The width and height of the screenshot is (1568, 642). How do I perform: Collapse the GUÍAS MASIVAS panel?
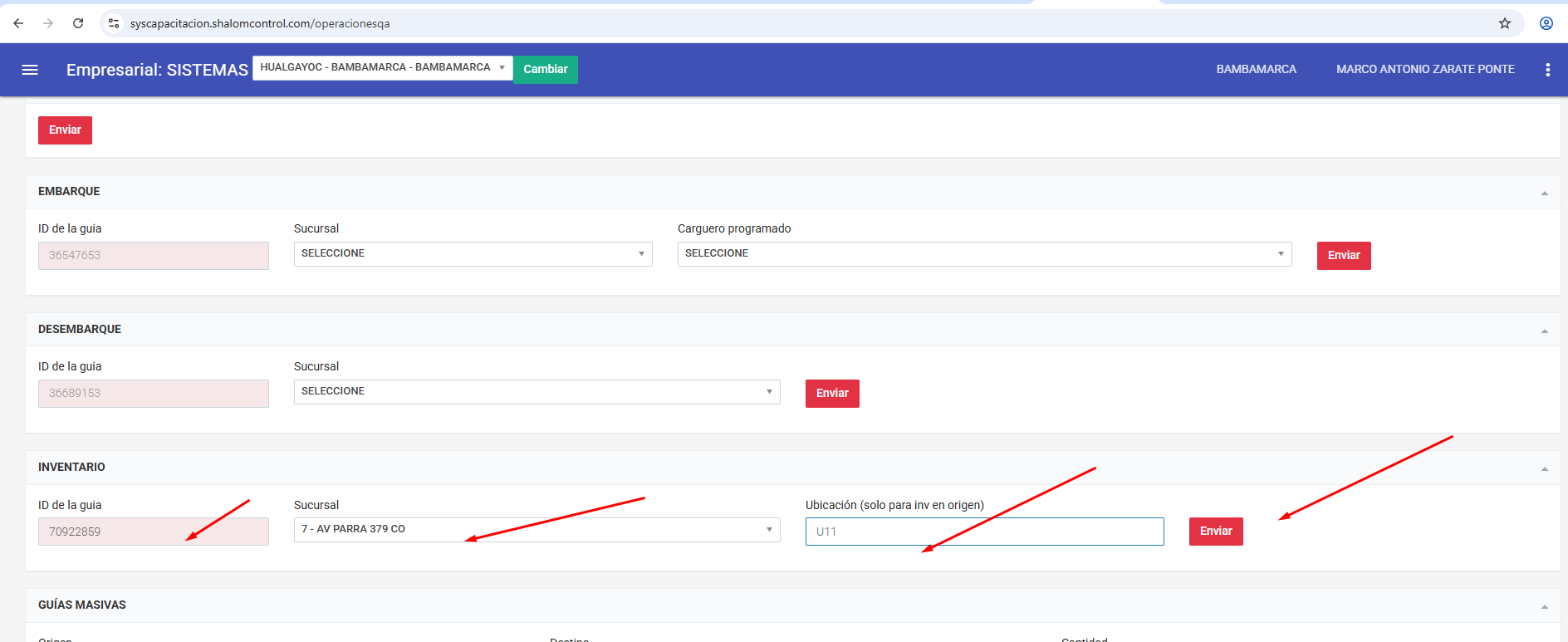point(1544,606)
